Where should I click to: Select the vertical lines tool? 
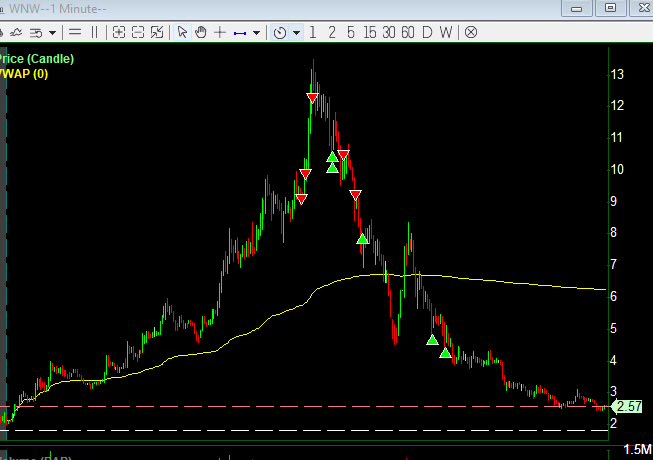coord(95,32)
